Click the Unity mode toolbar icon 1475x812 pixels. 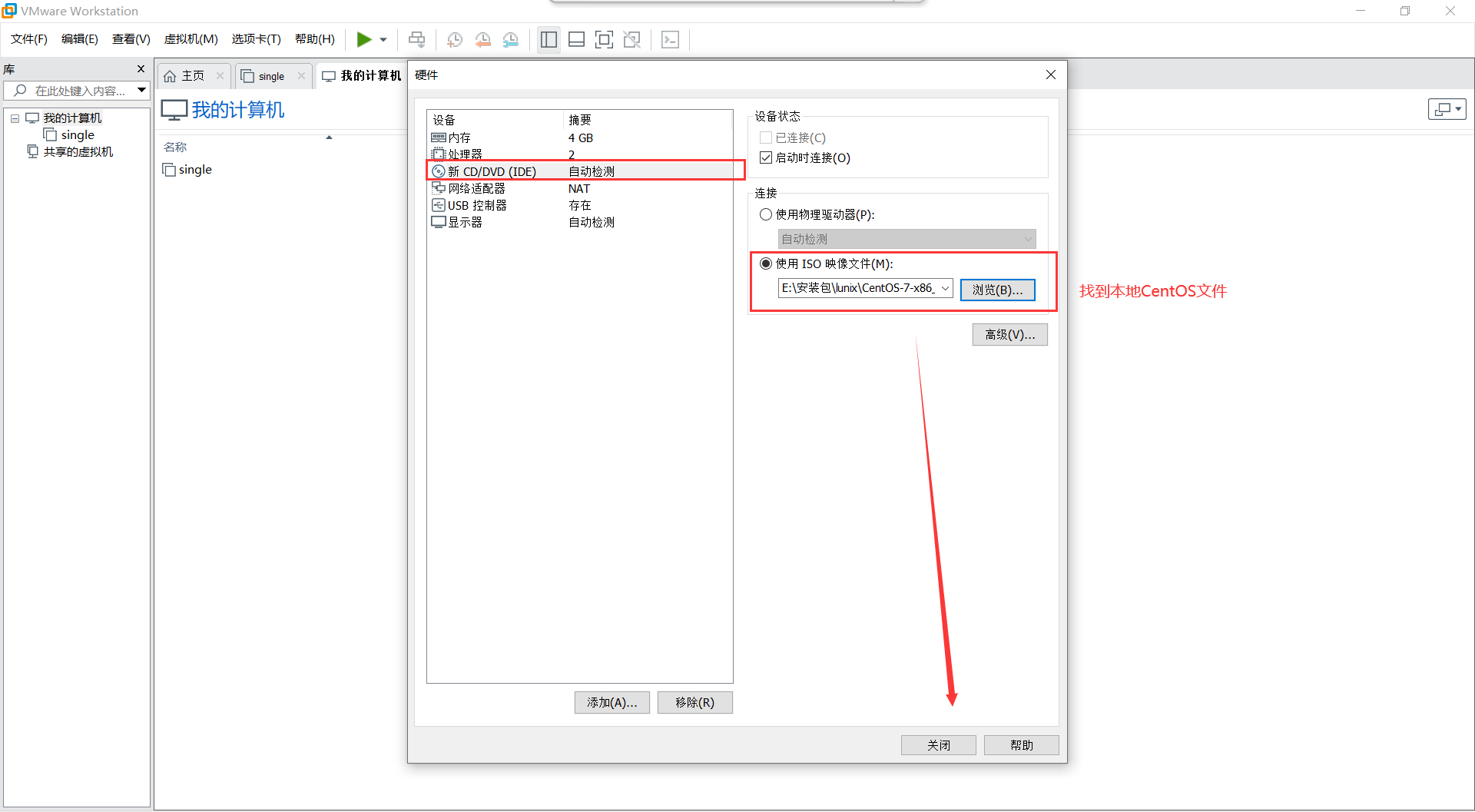[631, 40]
